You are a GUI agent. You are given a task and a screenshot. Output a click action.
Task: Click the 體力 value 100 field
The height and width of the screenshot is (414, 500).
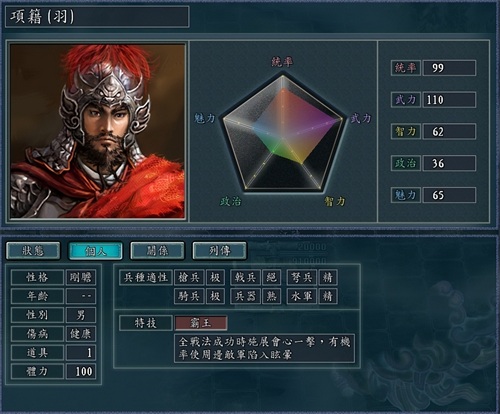pos(81,371)
